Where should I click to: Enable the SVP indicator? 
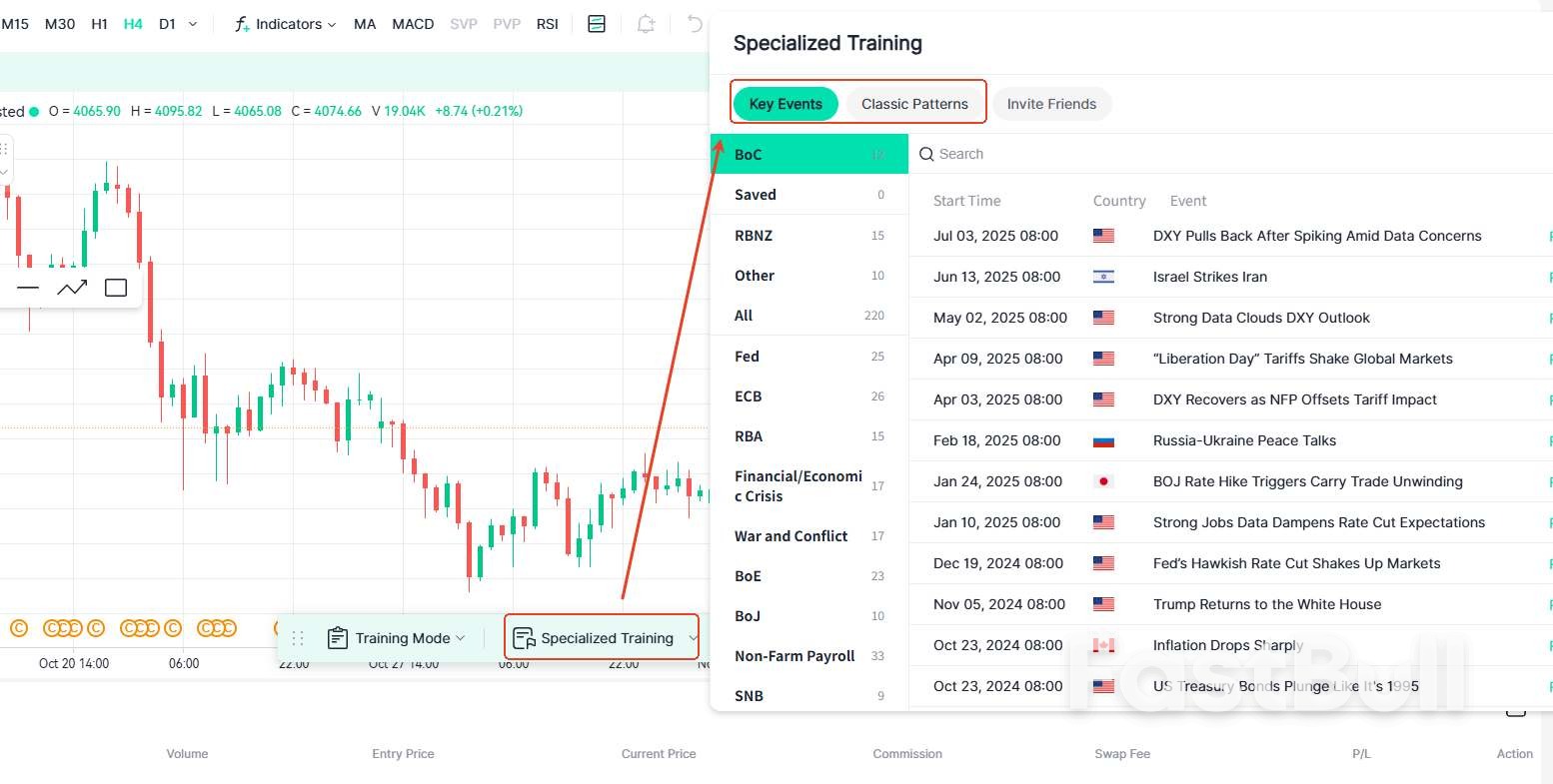click(463, 23)
